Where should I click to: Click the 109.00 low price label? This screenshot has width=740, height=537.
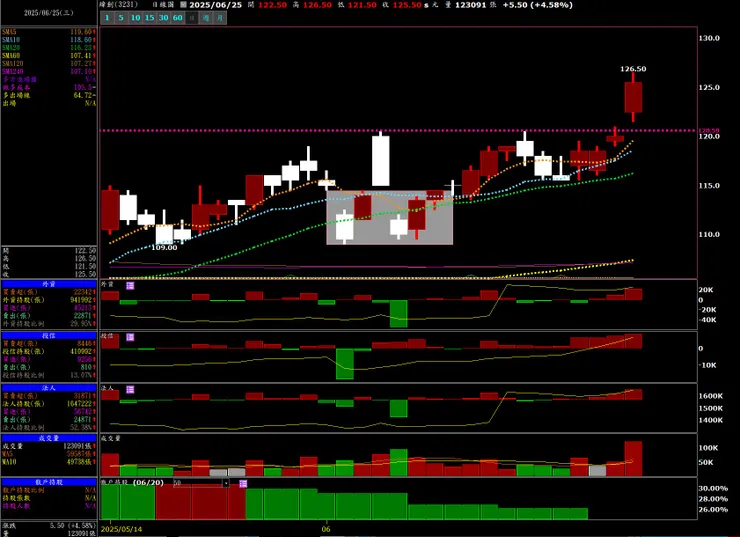pos(164,247)
